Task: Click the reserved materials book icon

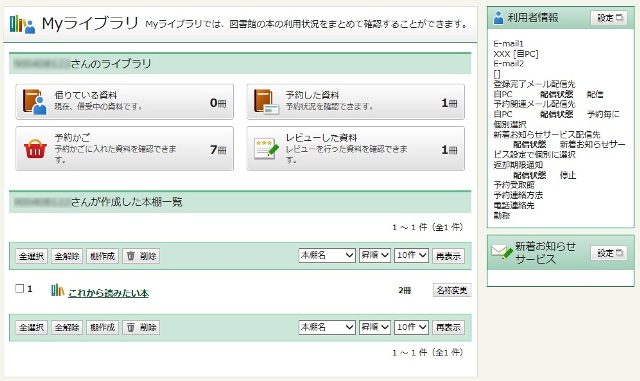Action: 267,101
